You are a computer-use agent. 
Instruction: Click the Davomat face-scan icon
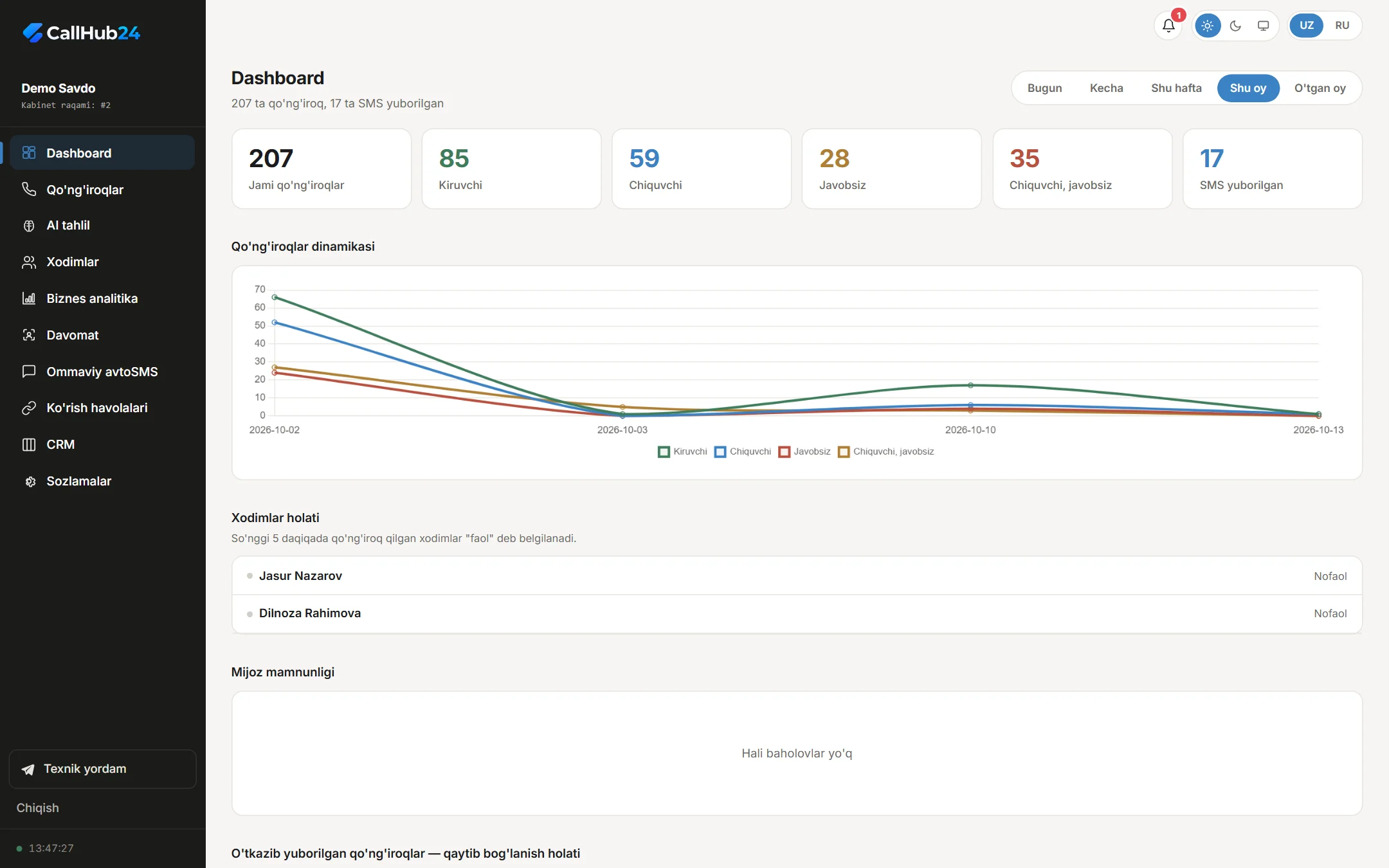point(29,335)
